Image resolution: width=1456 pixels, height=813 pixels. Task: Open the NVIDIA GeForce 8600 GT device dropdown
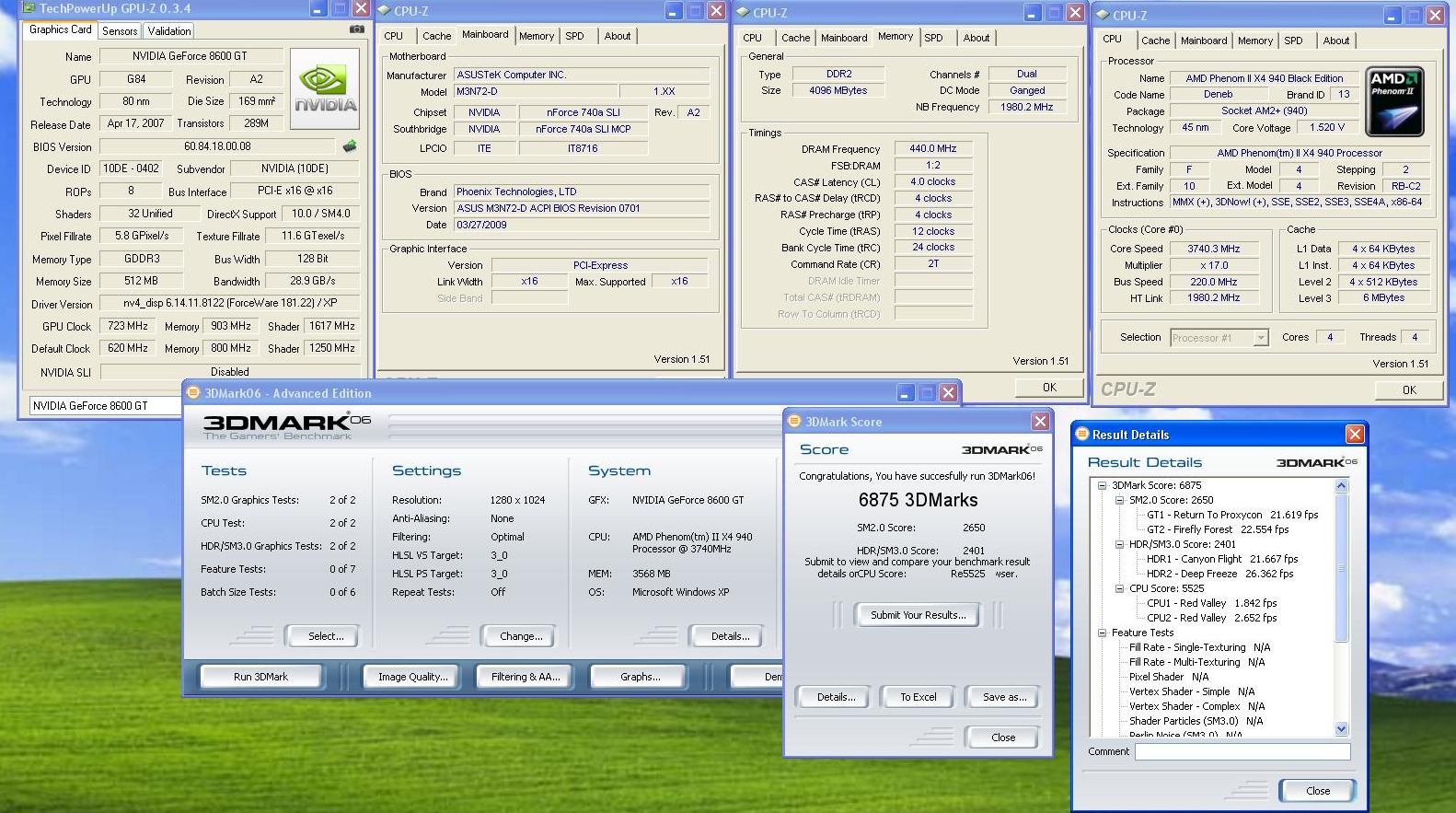click(x=105, y=405)
